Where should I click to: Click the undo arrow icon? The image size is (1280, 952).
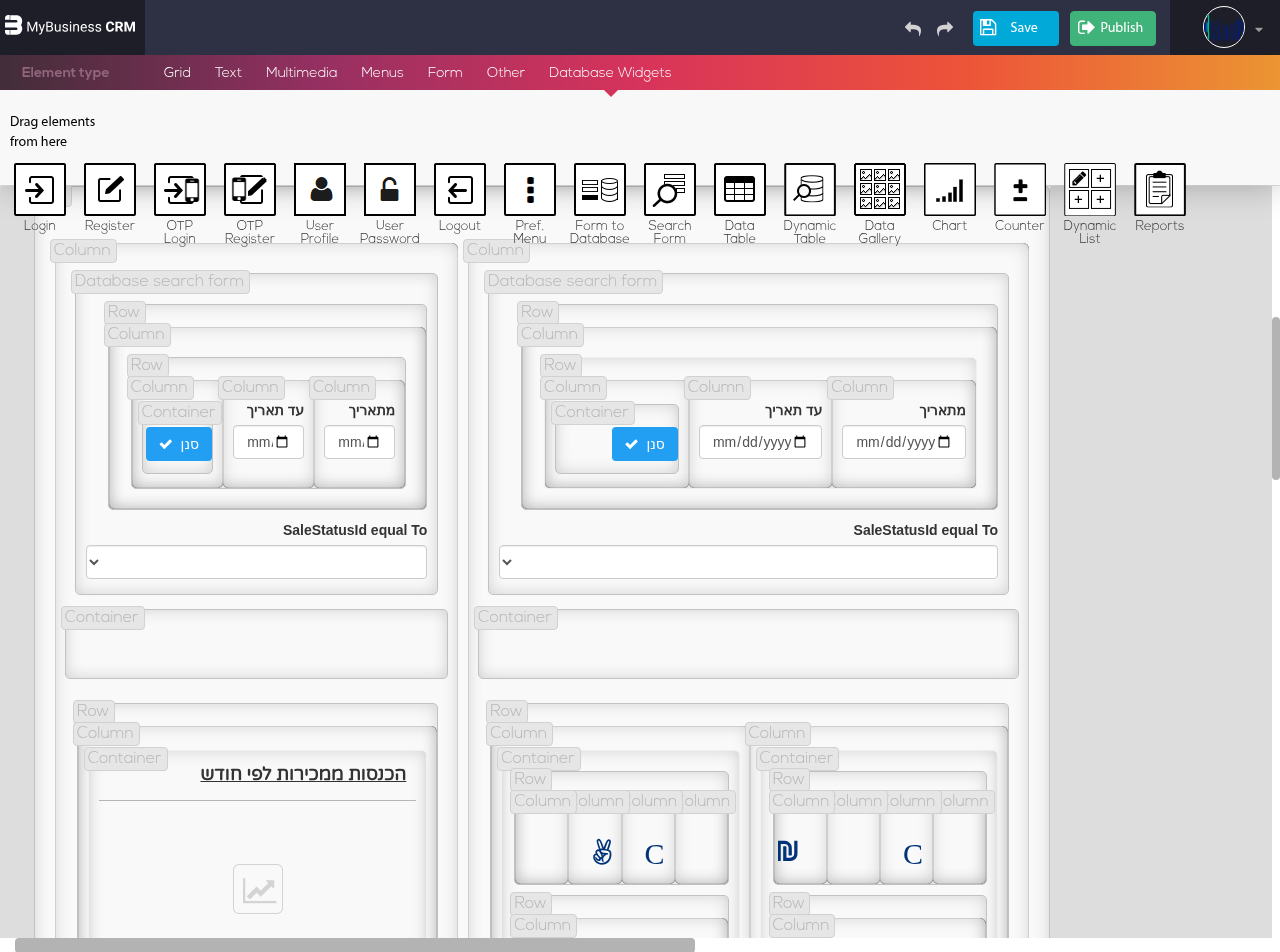[912, 29]
